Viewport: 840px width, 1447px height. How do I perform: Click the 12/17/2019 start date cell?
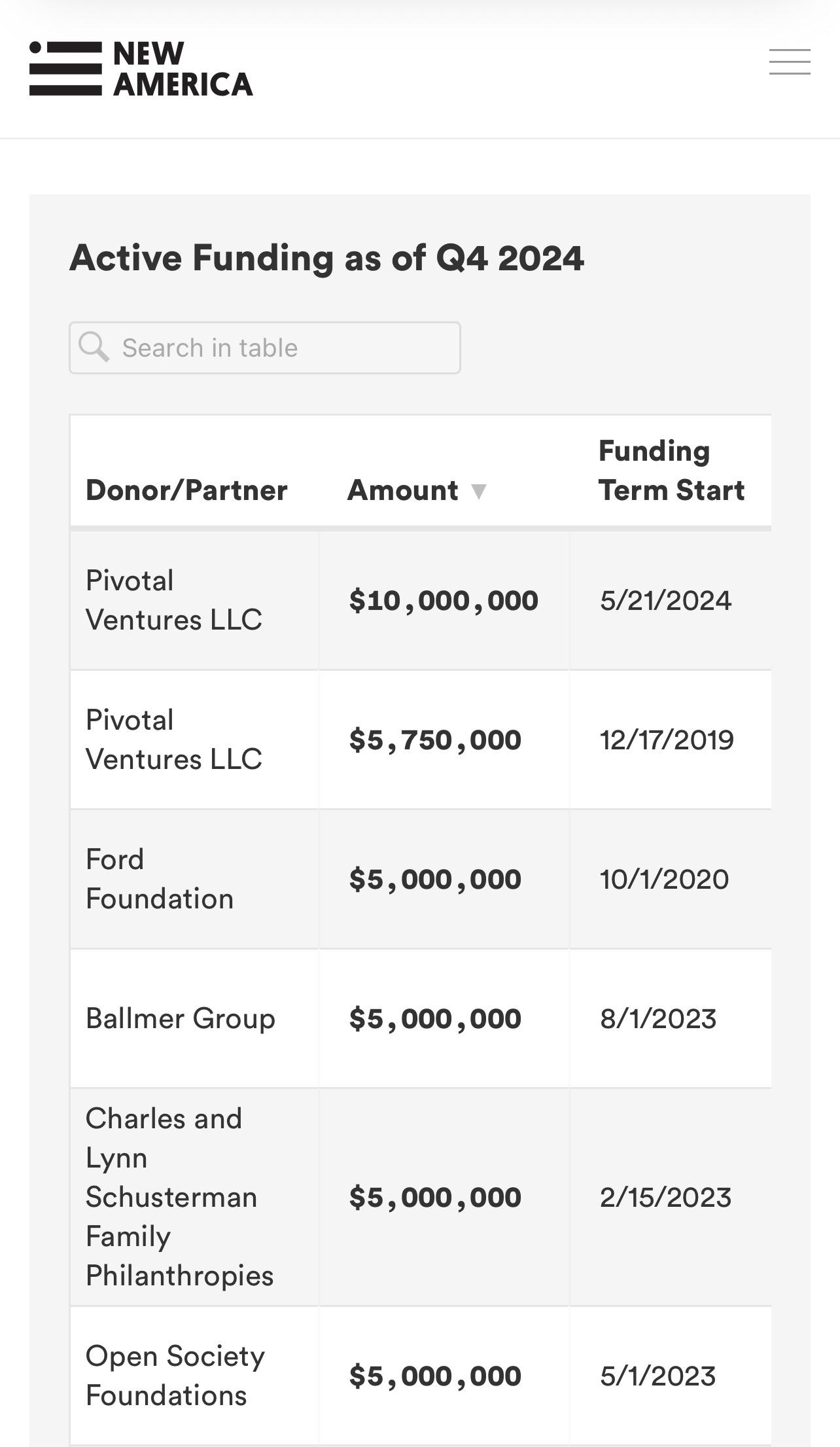coord(667,740)
